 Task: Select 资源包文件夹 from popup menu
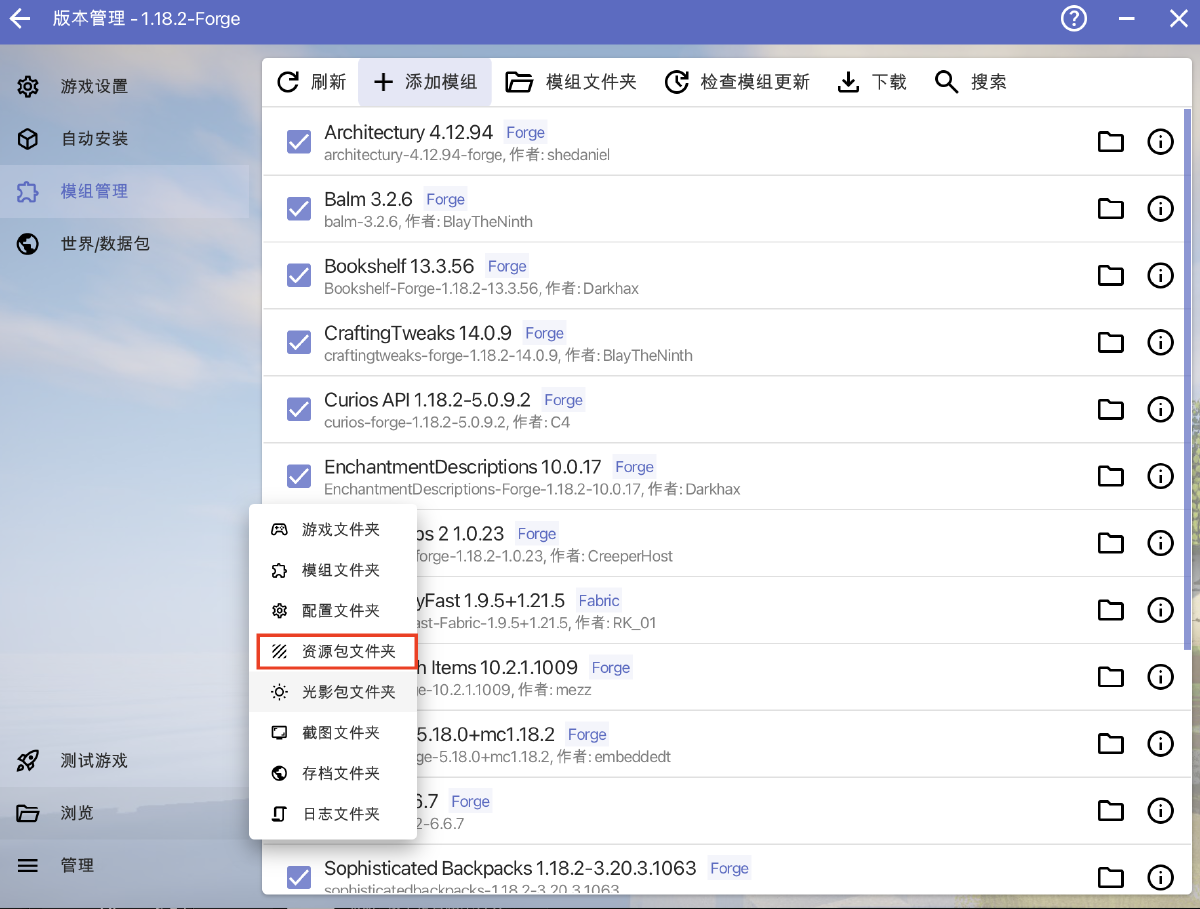(335, 651)
